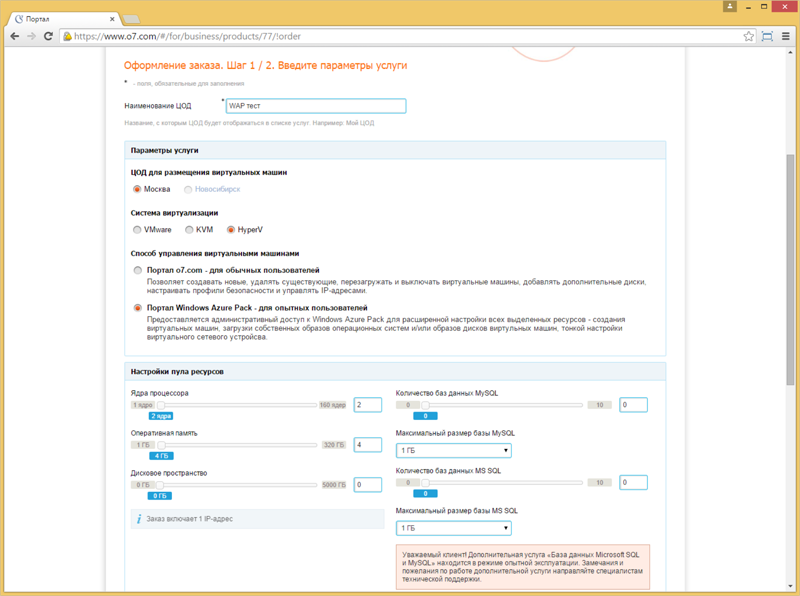The image size is (800, 596).
Task: Click the 1 ГБ minimum memory label
Action: pyautogui.click(x=143, y=445)
